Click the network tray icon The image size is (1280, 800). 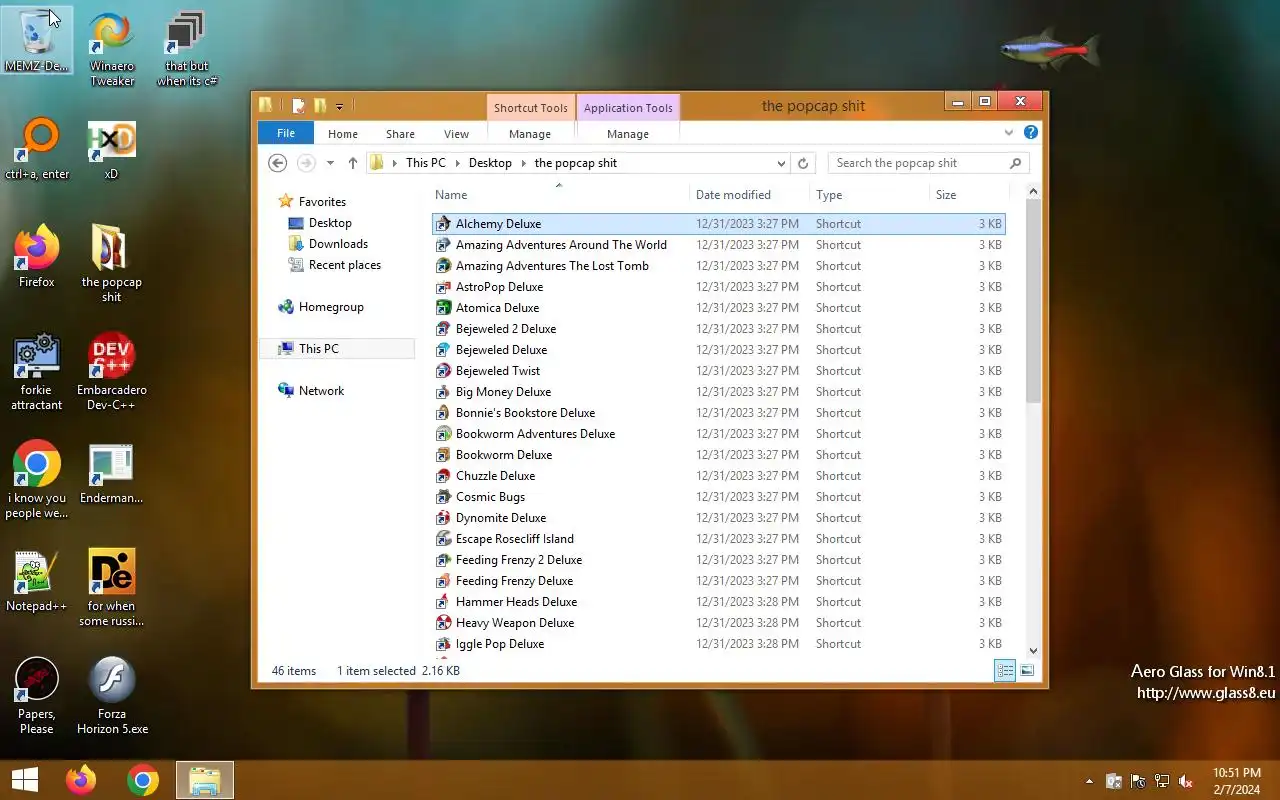point(1162,781)
